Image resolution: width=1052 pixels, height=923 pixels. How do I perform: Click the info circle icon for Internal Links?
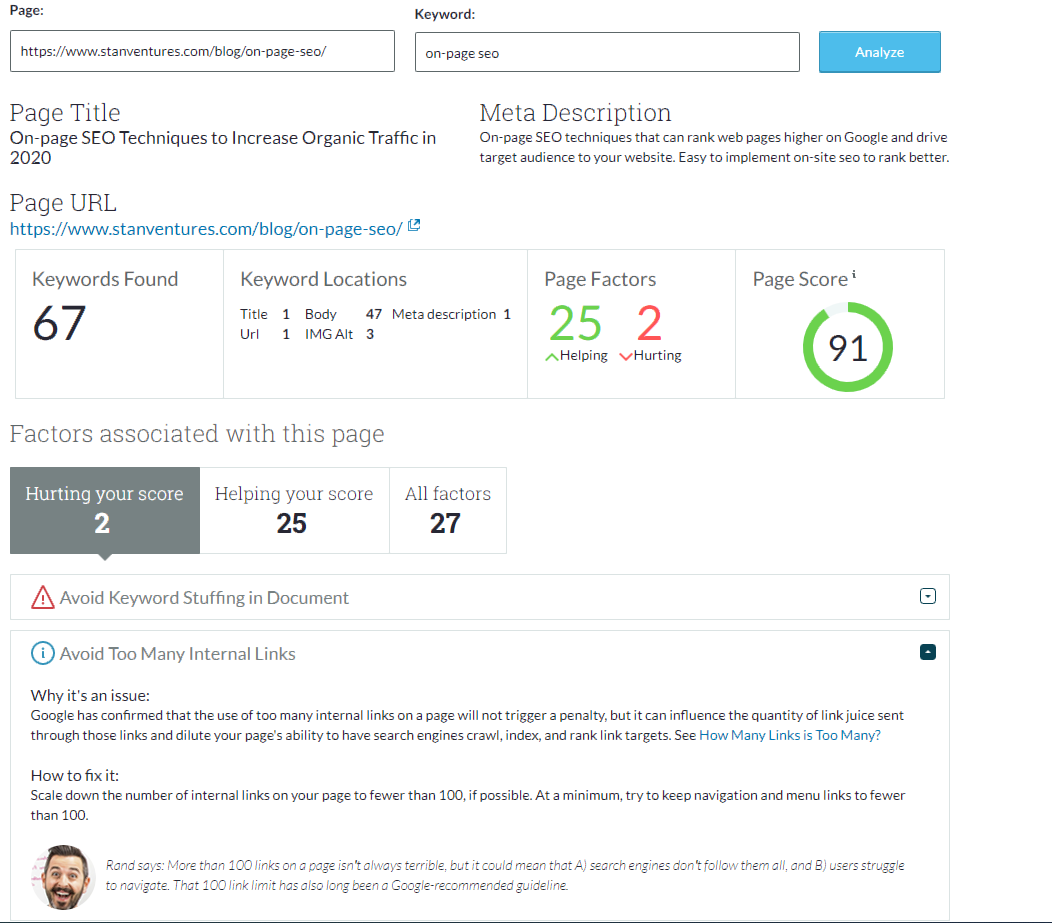tap(42, 654)
